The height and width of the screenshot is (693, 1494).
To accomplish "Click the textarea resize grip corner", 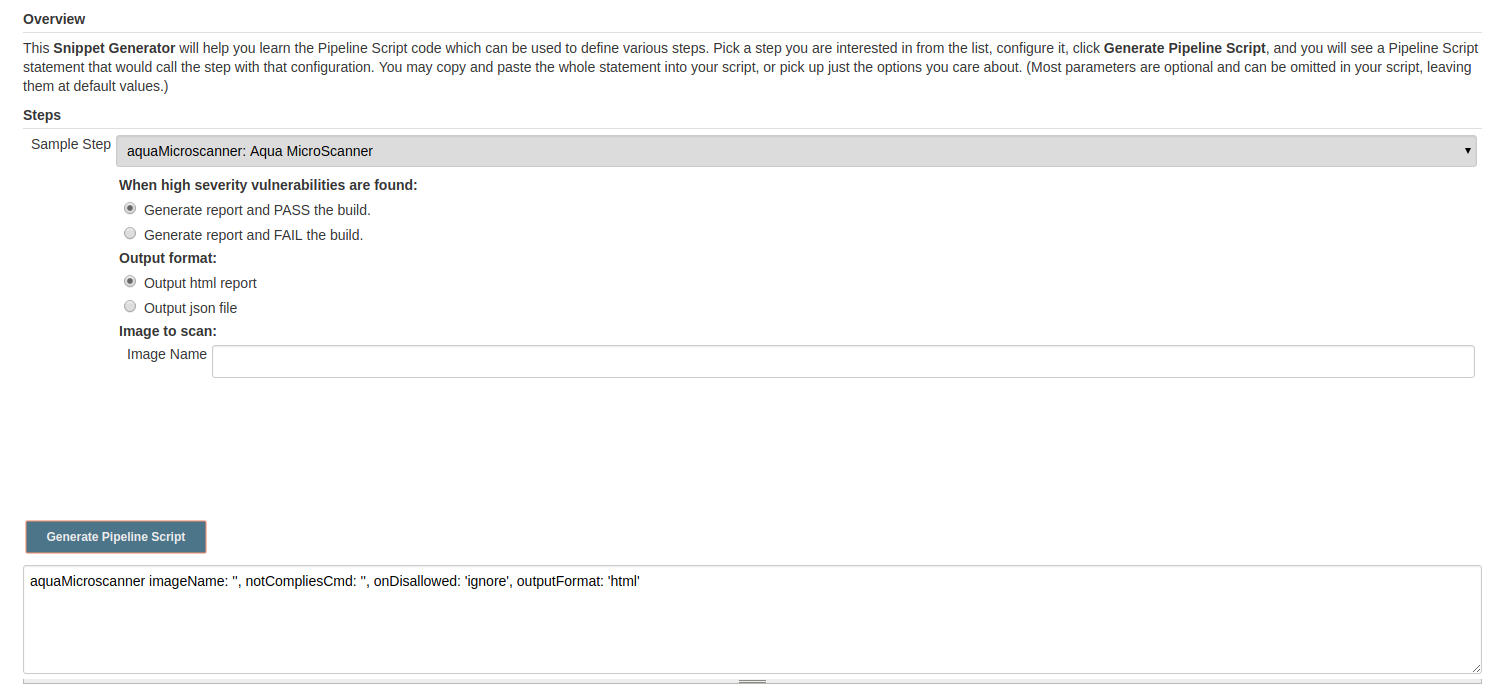I will (x=1475, y=667).
